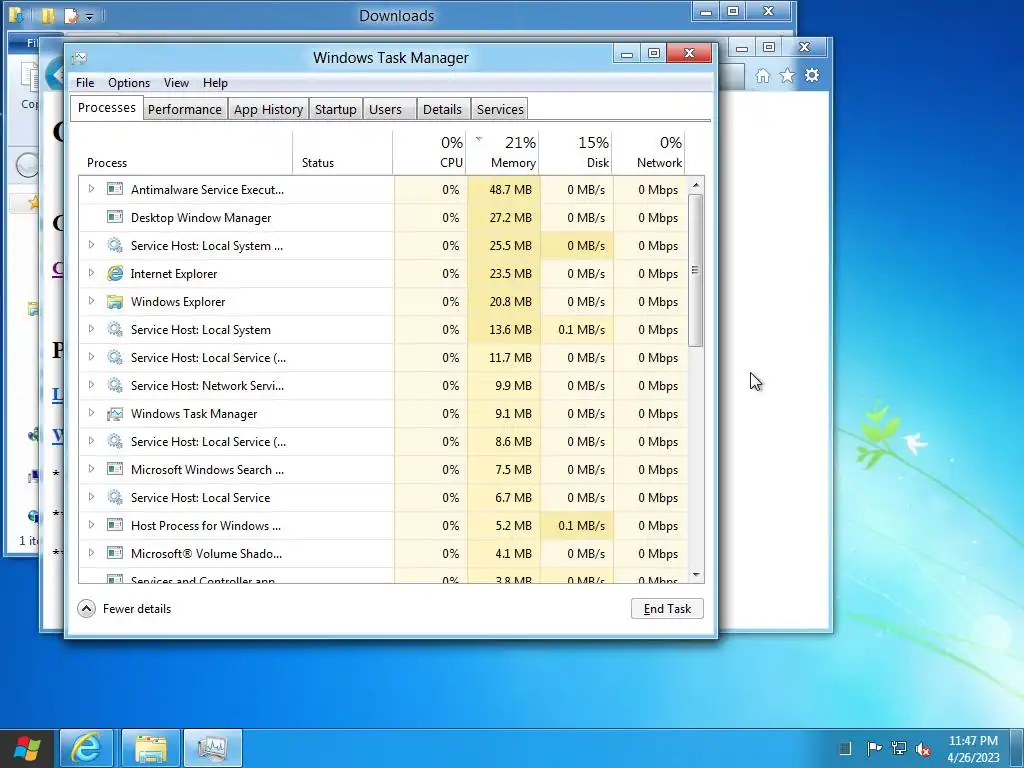Collapse details with the Fewer details arrow
This screenshot has height=768, width=1024.
pyautogui.click(x=86, y=609)
